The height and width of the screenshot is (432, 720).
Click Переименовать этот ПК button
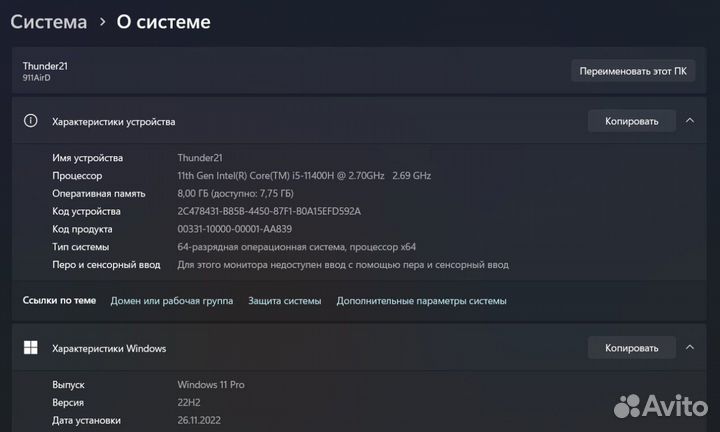tap(633, 71)
